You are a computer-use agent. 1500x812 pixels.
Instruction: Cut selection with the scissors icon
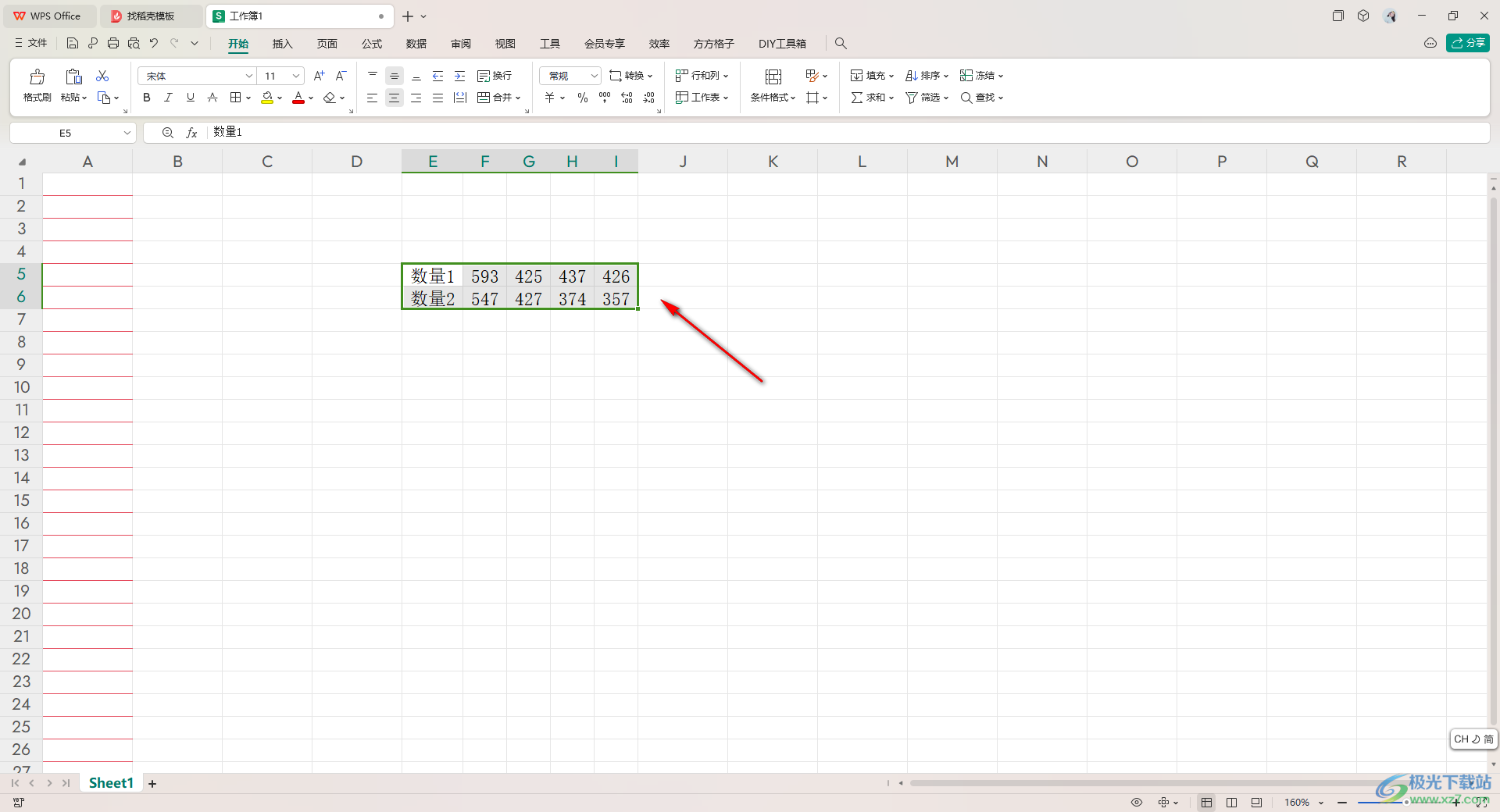tap(102, 76)
